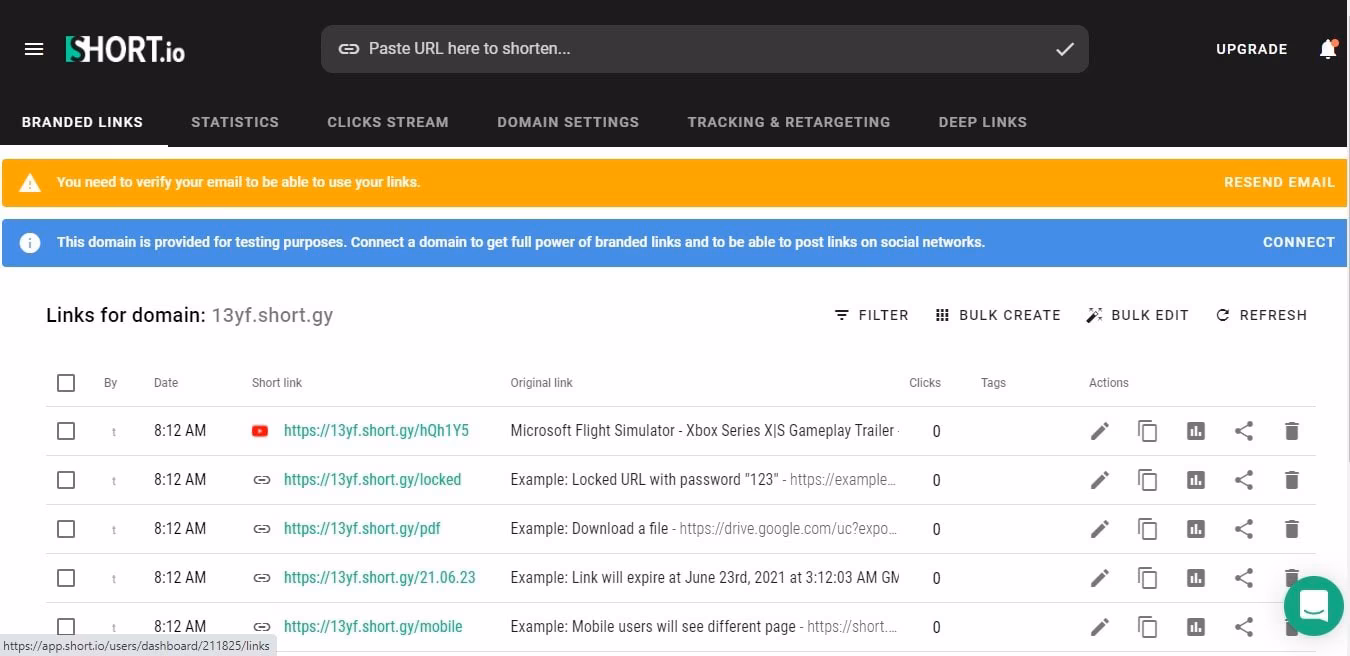This screenshot has height=656, width=1350.
Task: Switch to the Statistics tab
Action: click(x=235, y=122)
